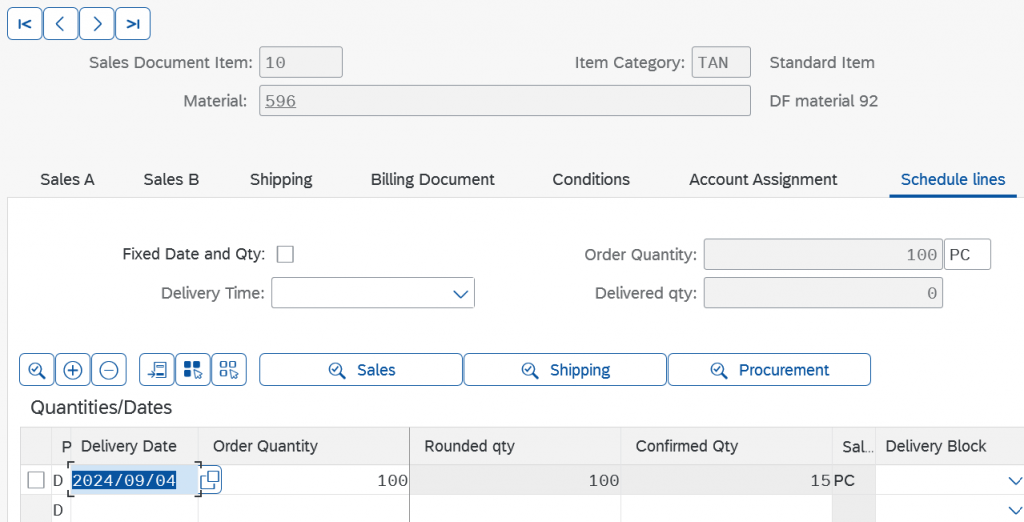1024x522 pixels.
Task: Expand Delivery Block dropdown in second row
Action: (1014, 510)
